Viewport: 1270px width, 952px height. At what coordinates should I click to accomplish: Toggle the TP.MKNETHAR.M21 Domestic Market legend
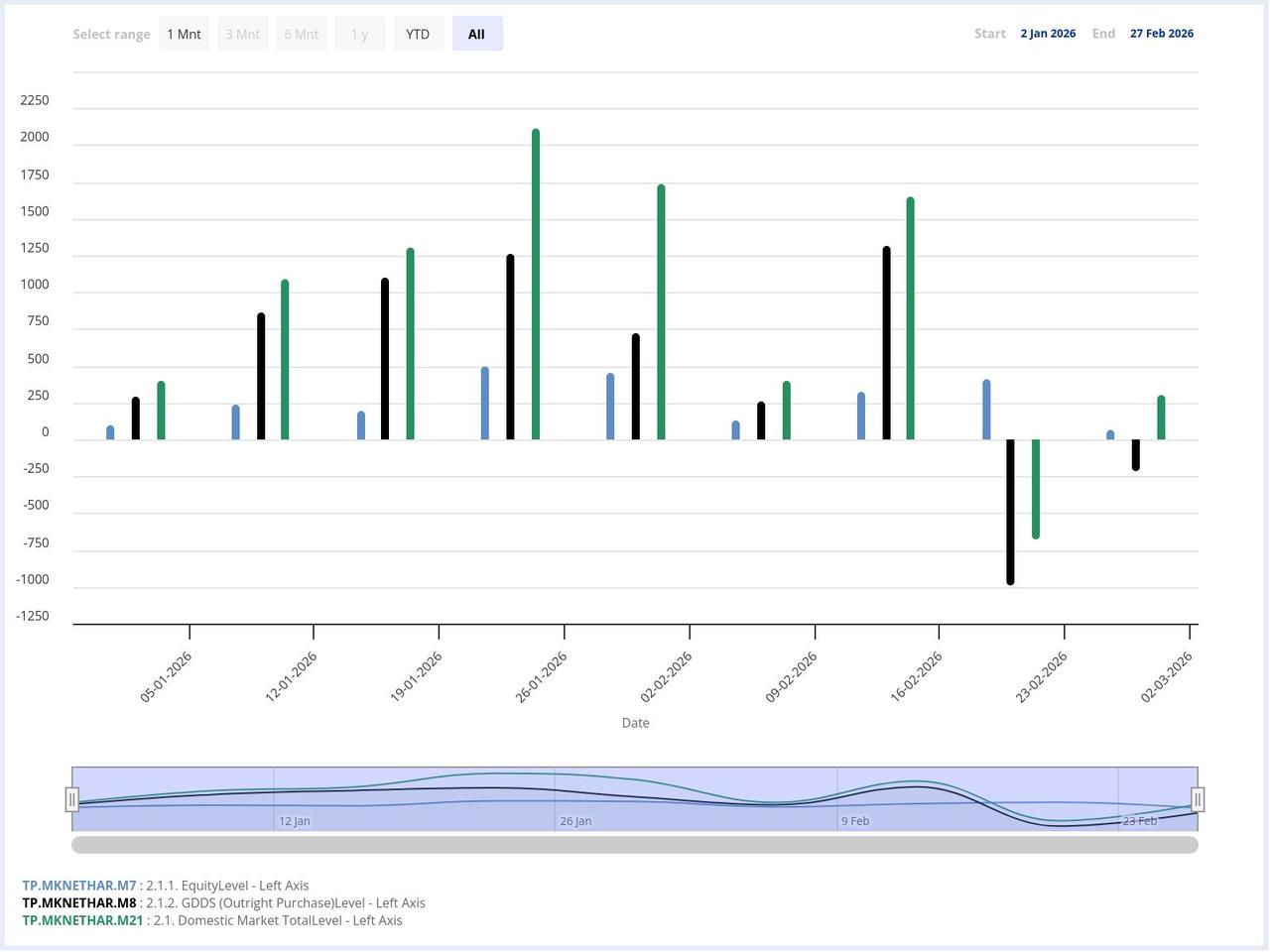pos(82,920)
